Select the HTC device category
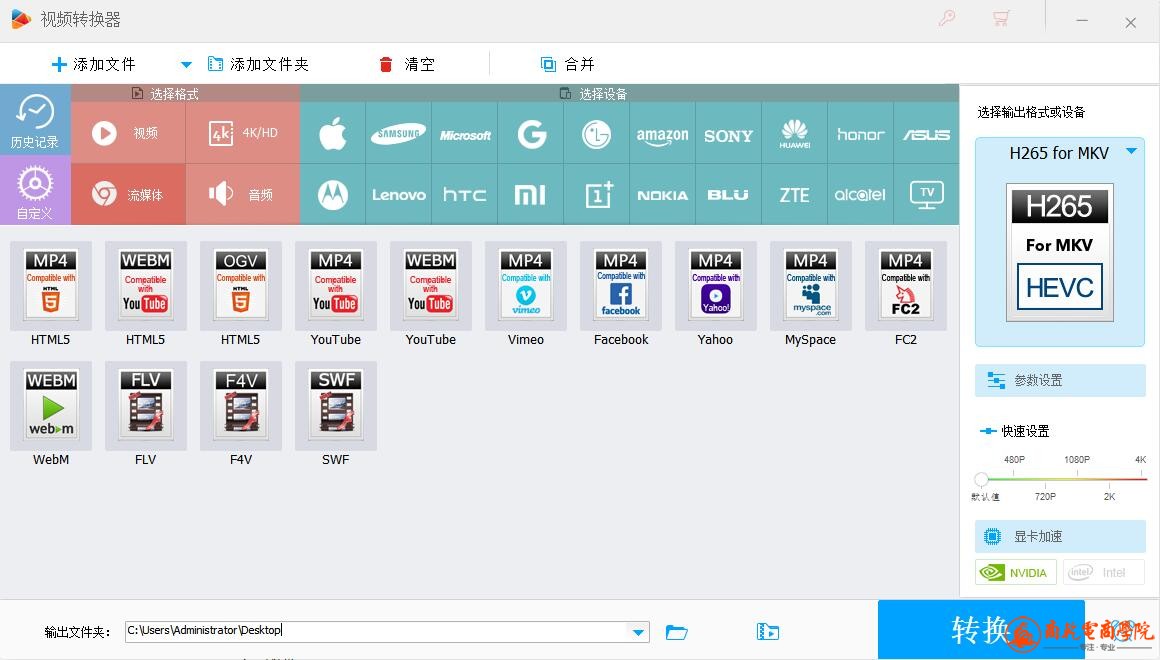Image resolution: width=1160 pixels, height=660 pixels. [x=465, y=195]
